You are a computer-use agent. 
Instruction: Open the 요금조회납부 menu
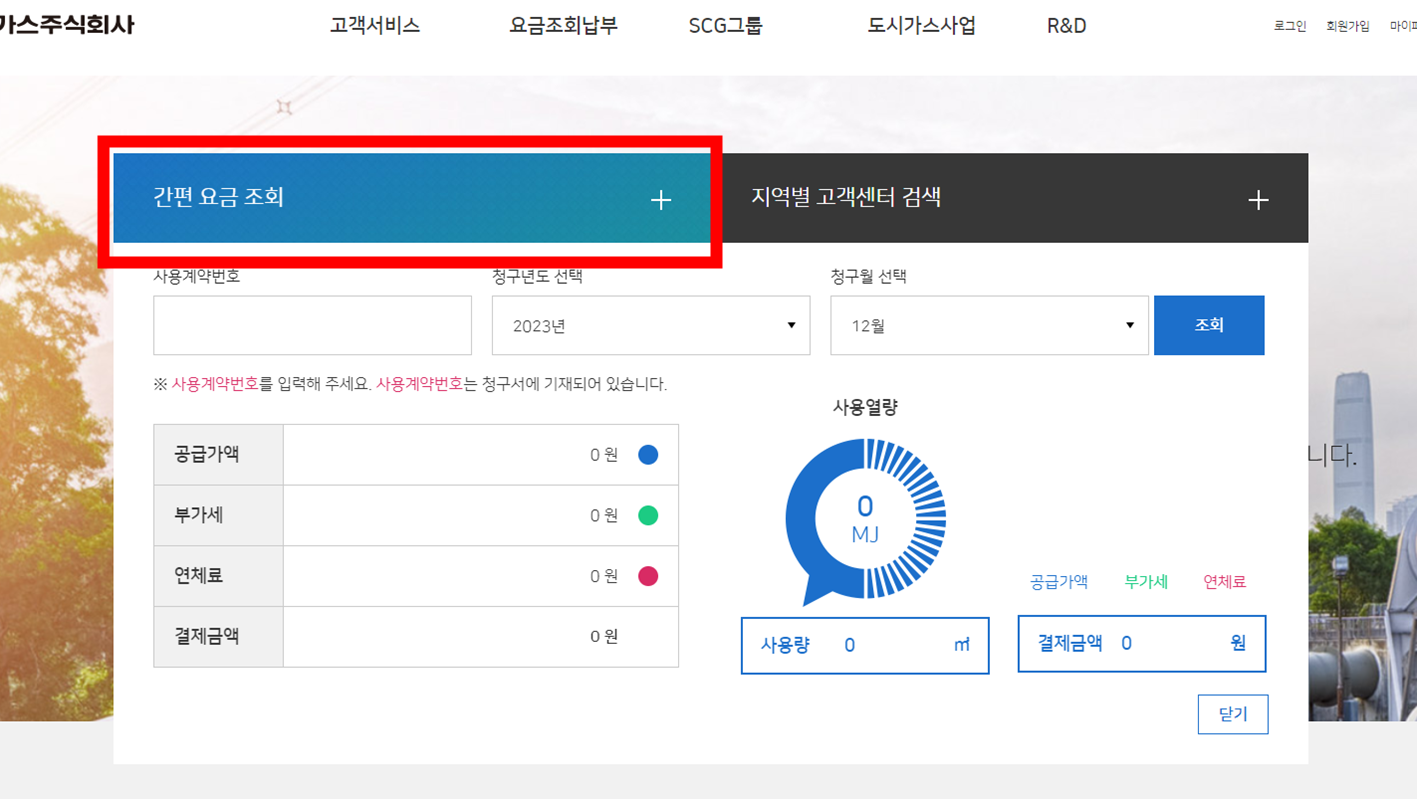[x=563, y=26]
